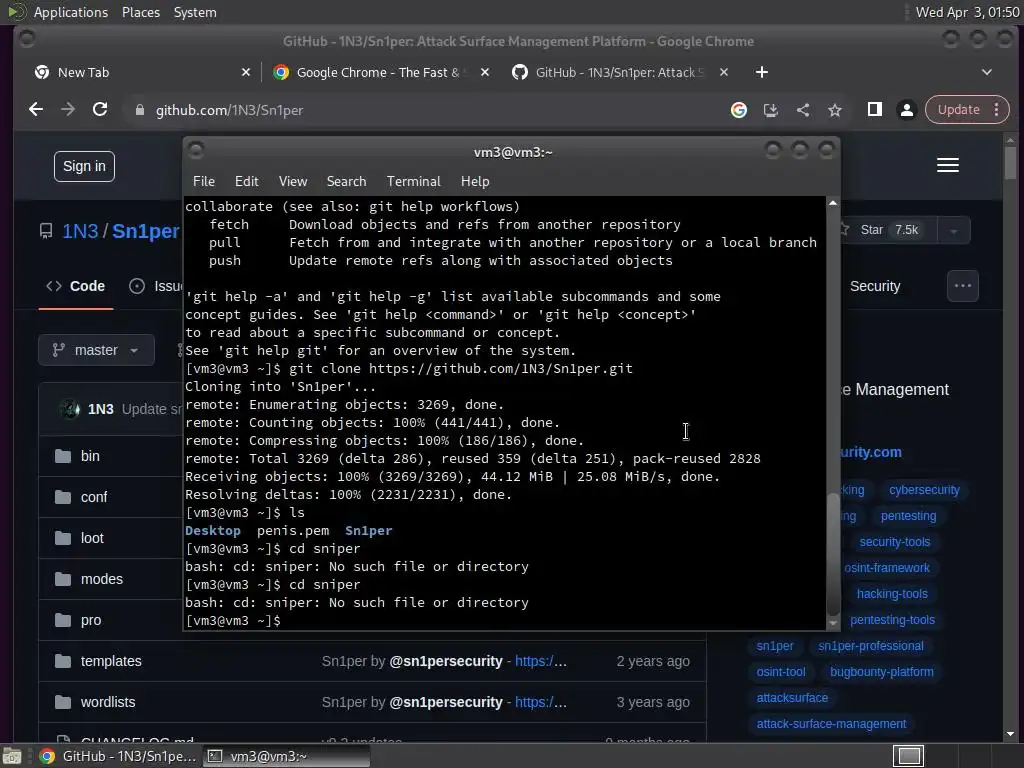1024x768 pixels.
Task: Open the pentesting topic tag
Action: [908, 516]
